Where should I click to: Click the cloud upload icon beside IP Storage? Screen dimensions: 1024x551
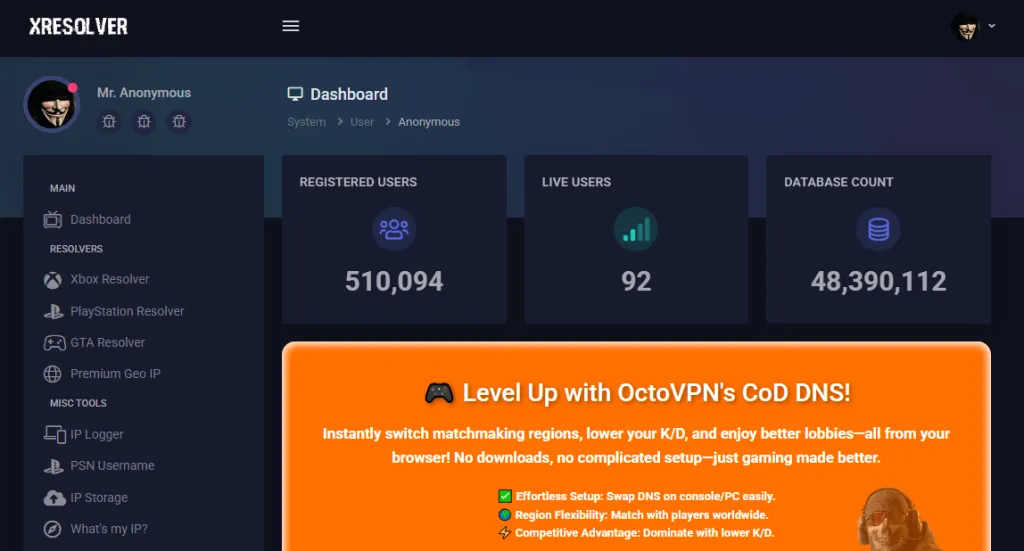point(54,497)
